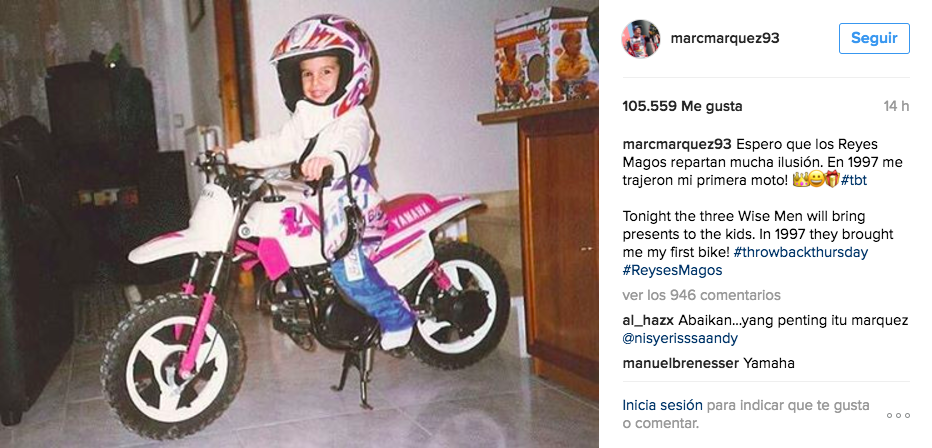Expand ver los 946 comentarios
This screenshot has width=932, height=448.
tap(701, 295)
